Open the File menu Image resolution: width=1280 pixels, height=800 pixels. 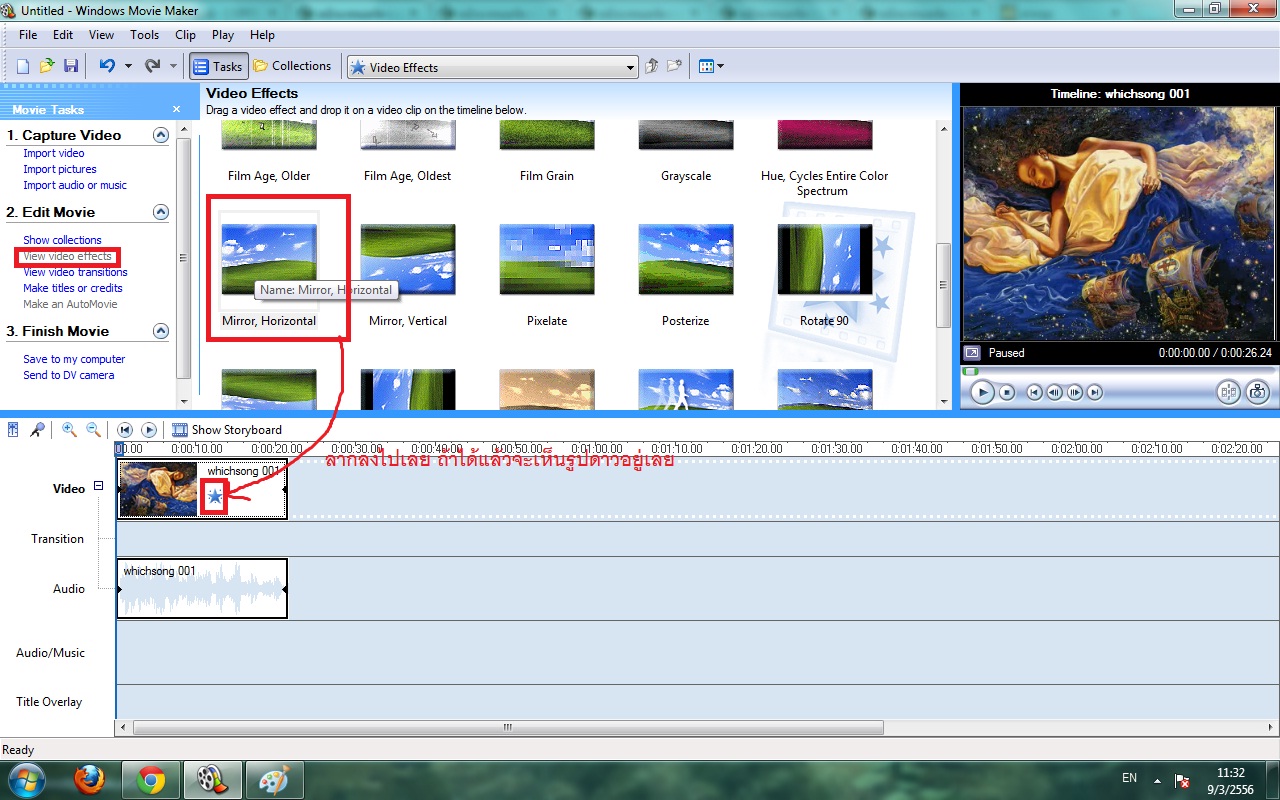27,34
